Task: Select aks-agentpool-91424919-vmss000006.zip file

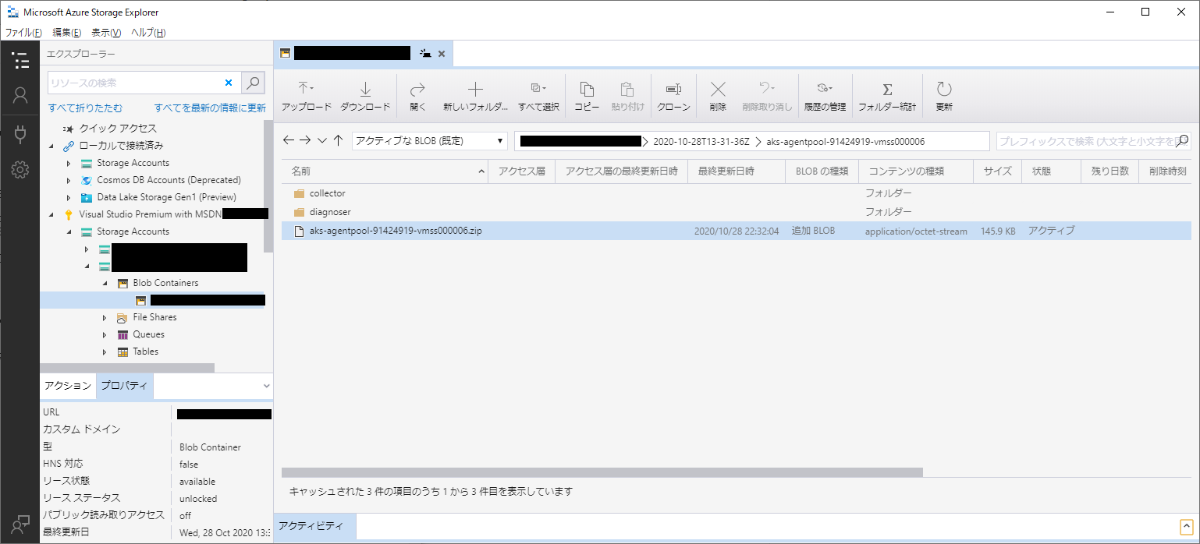Action: tap(735, 230)
